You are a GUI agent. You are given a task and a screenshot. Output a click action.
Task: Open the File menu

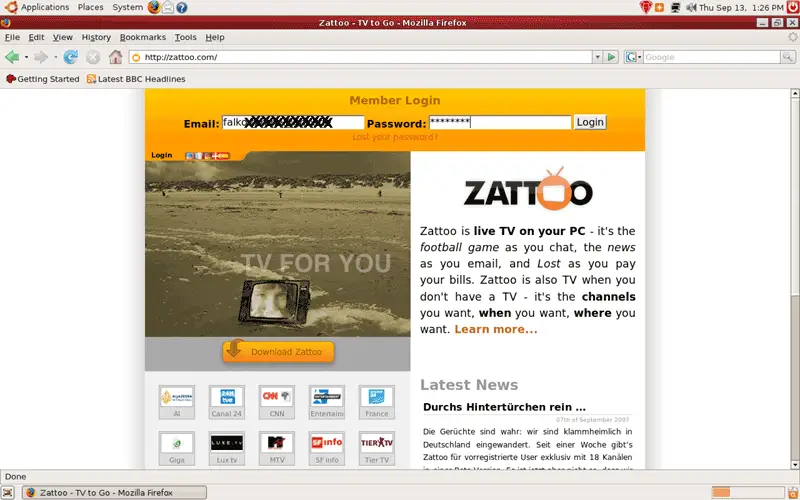[12, 37]
